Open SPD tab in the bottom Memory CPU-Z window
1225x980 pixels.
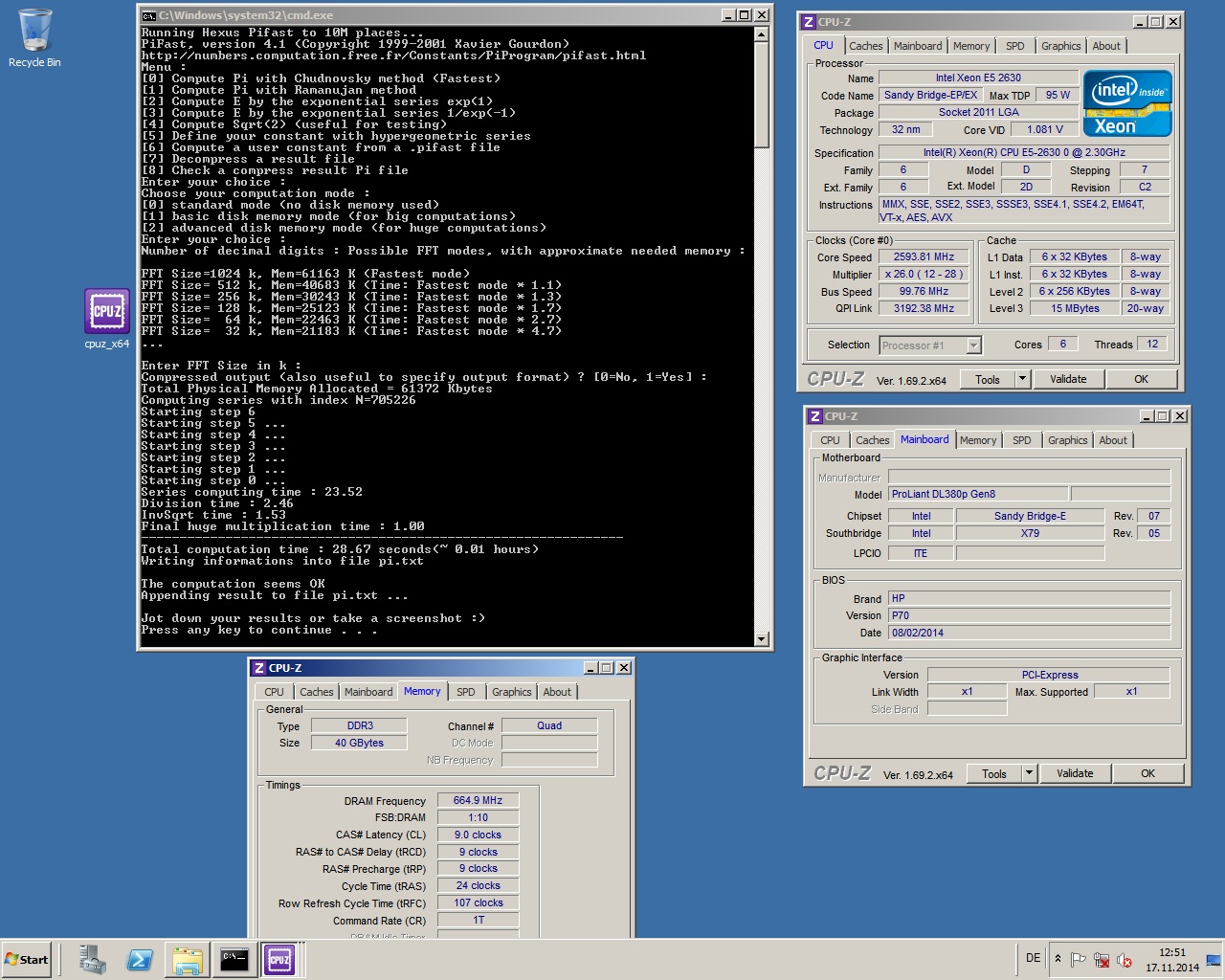pos(466,692)
